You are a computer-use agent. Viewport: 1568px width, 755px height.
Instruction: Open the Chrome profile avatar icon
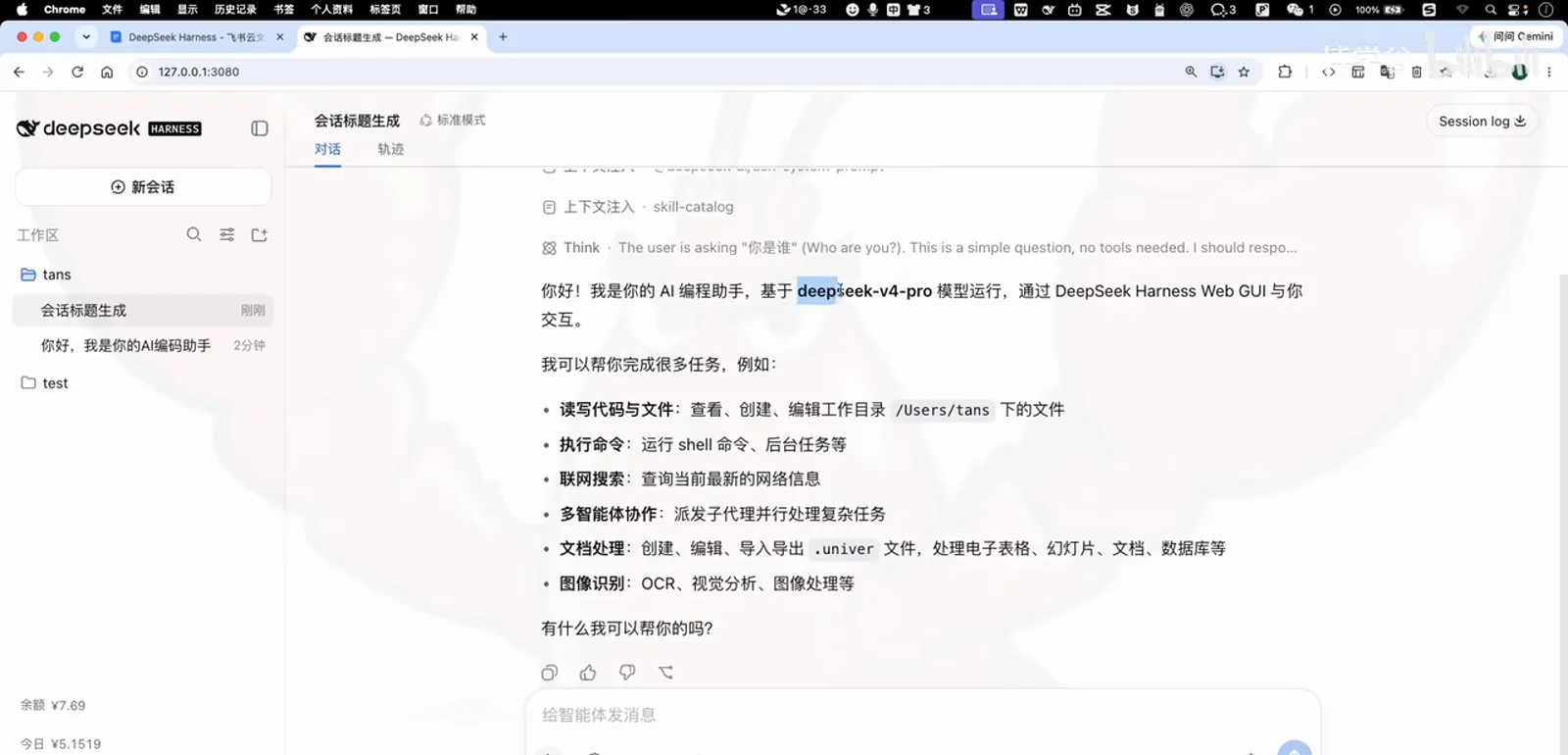coord(1520,72)
